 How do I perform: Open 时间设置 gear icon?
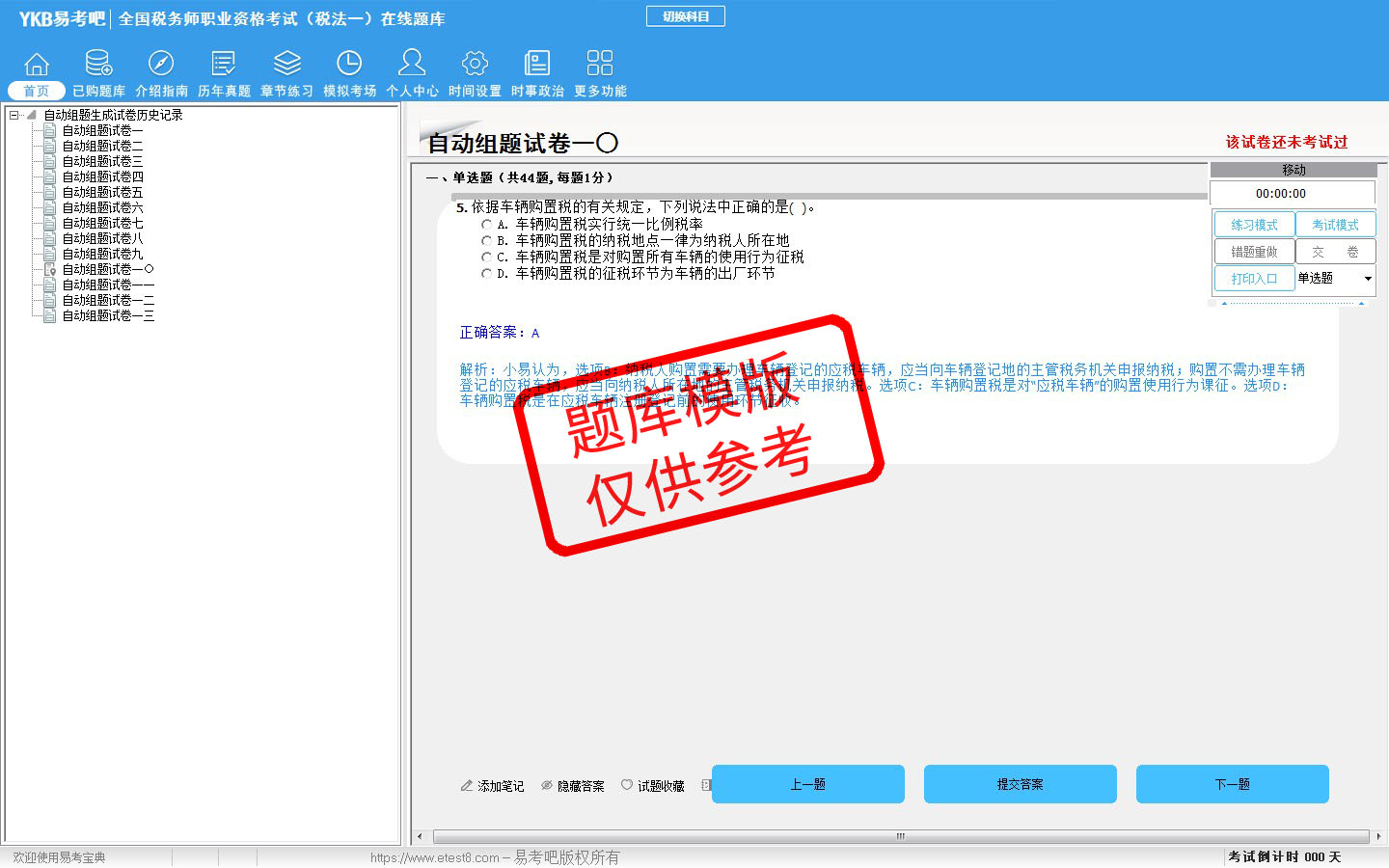475,65
